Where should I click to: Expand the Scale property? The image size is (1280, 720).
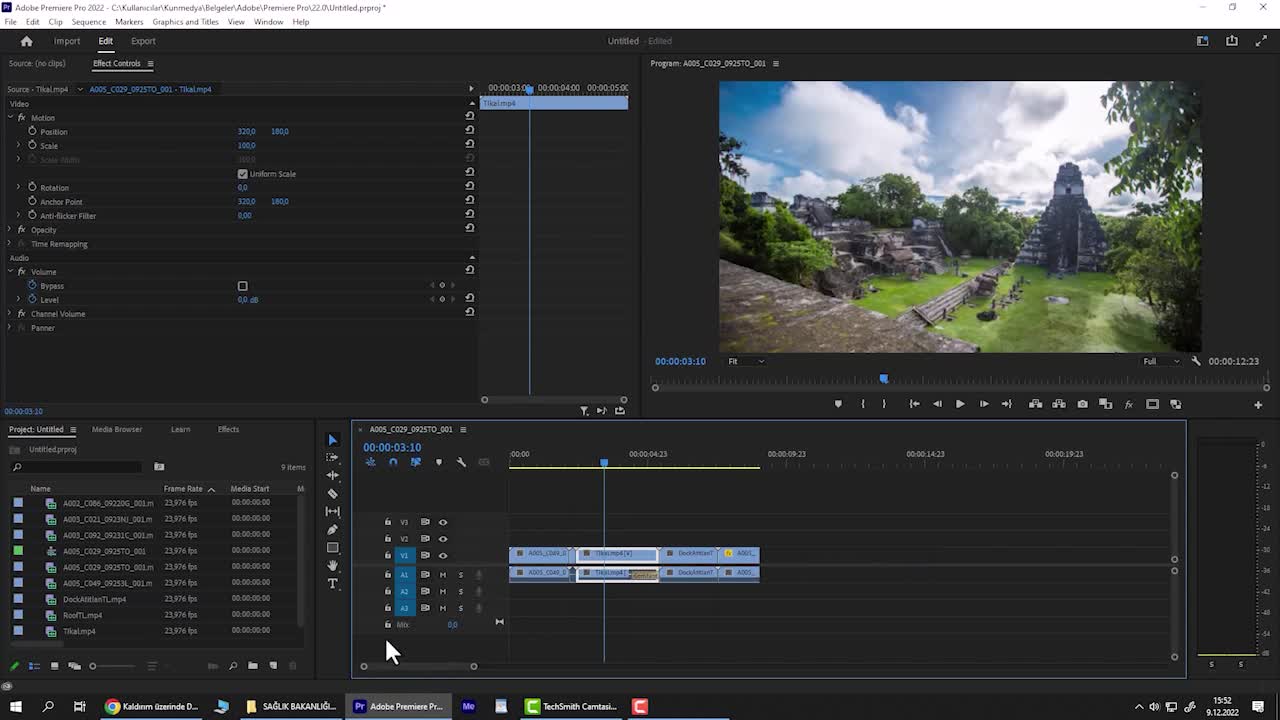pyautogui.click(x=18, y=145)
